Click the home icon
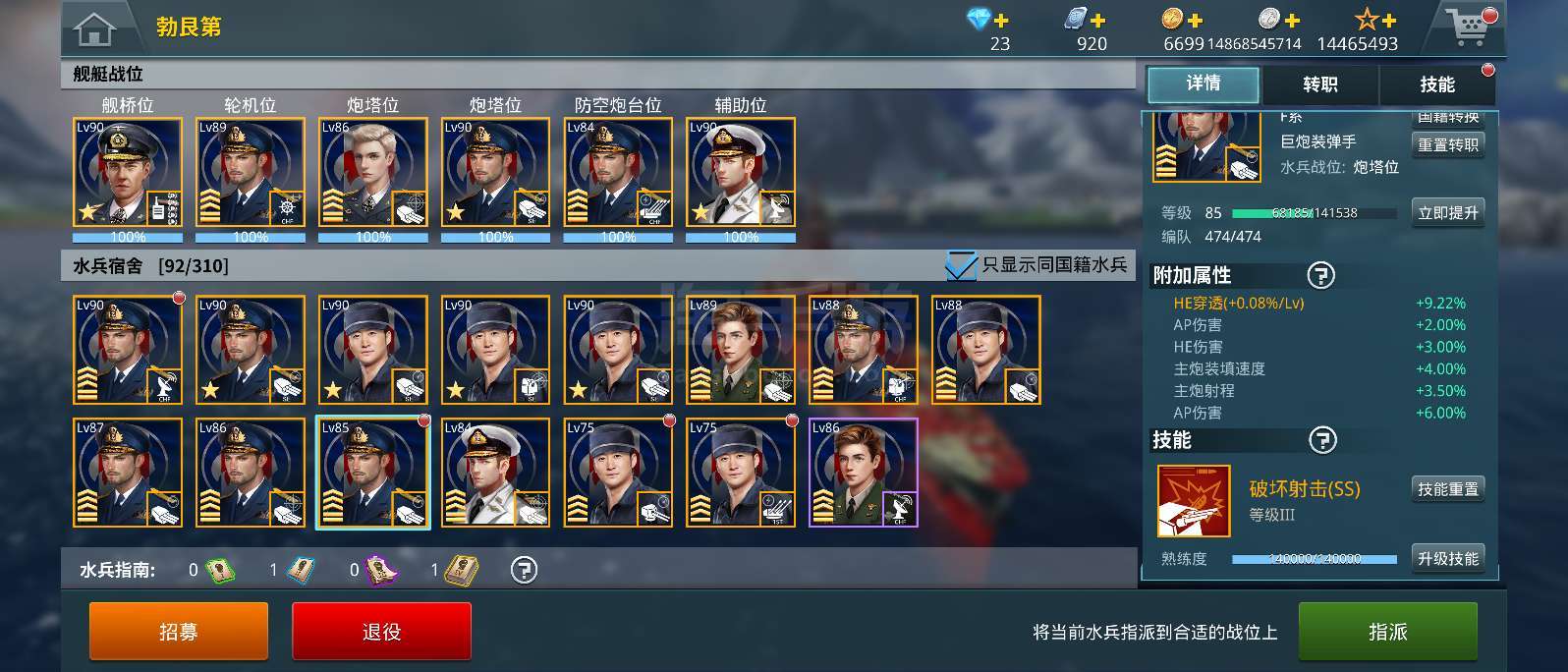The width and height of the screenshot is (1568, 672). click(94, 28)
